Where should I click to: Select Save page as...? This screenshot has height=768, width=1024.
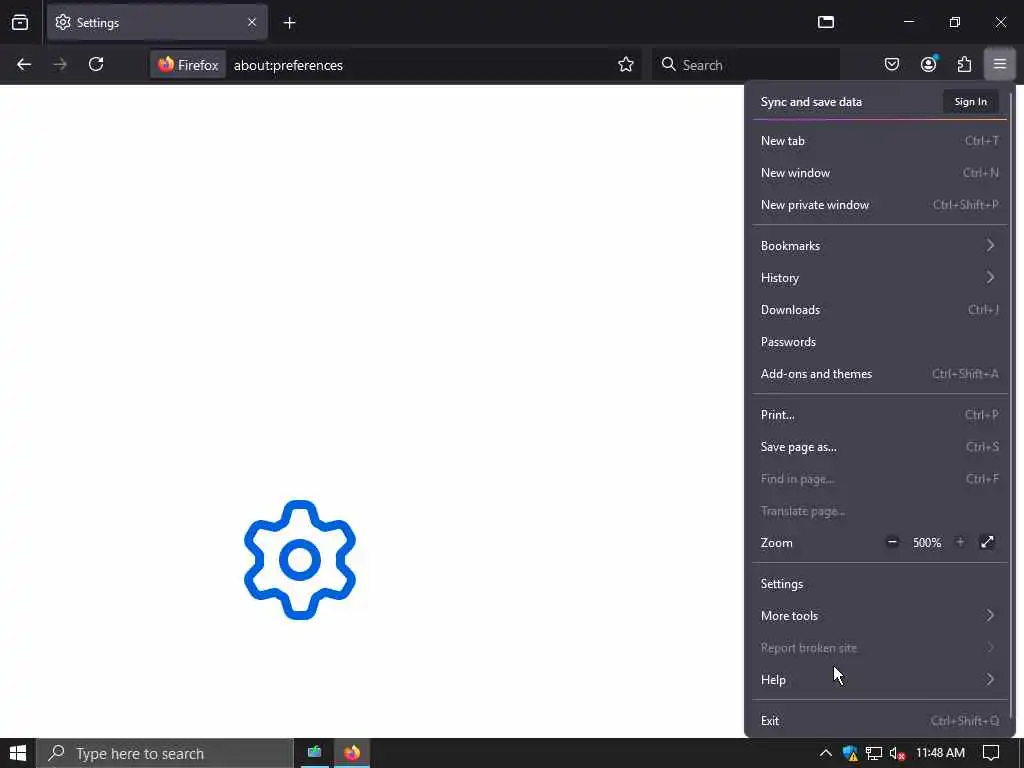click(880, 447)
